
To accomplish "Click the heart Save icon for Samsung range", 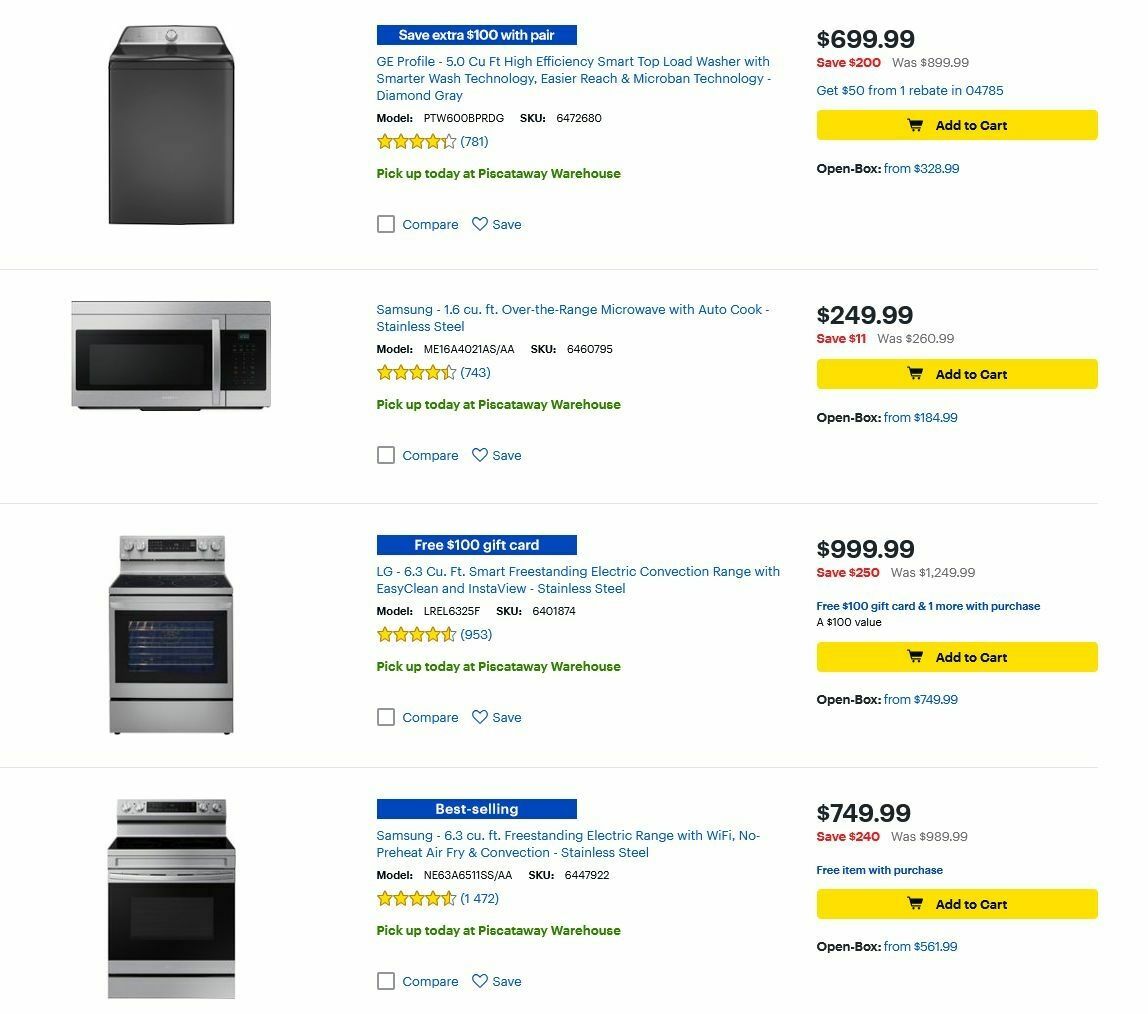I will point(480,981).
